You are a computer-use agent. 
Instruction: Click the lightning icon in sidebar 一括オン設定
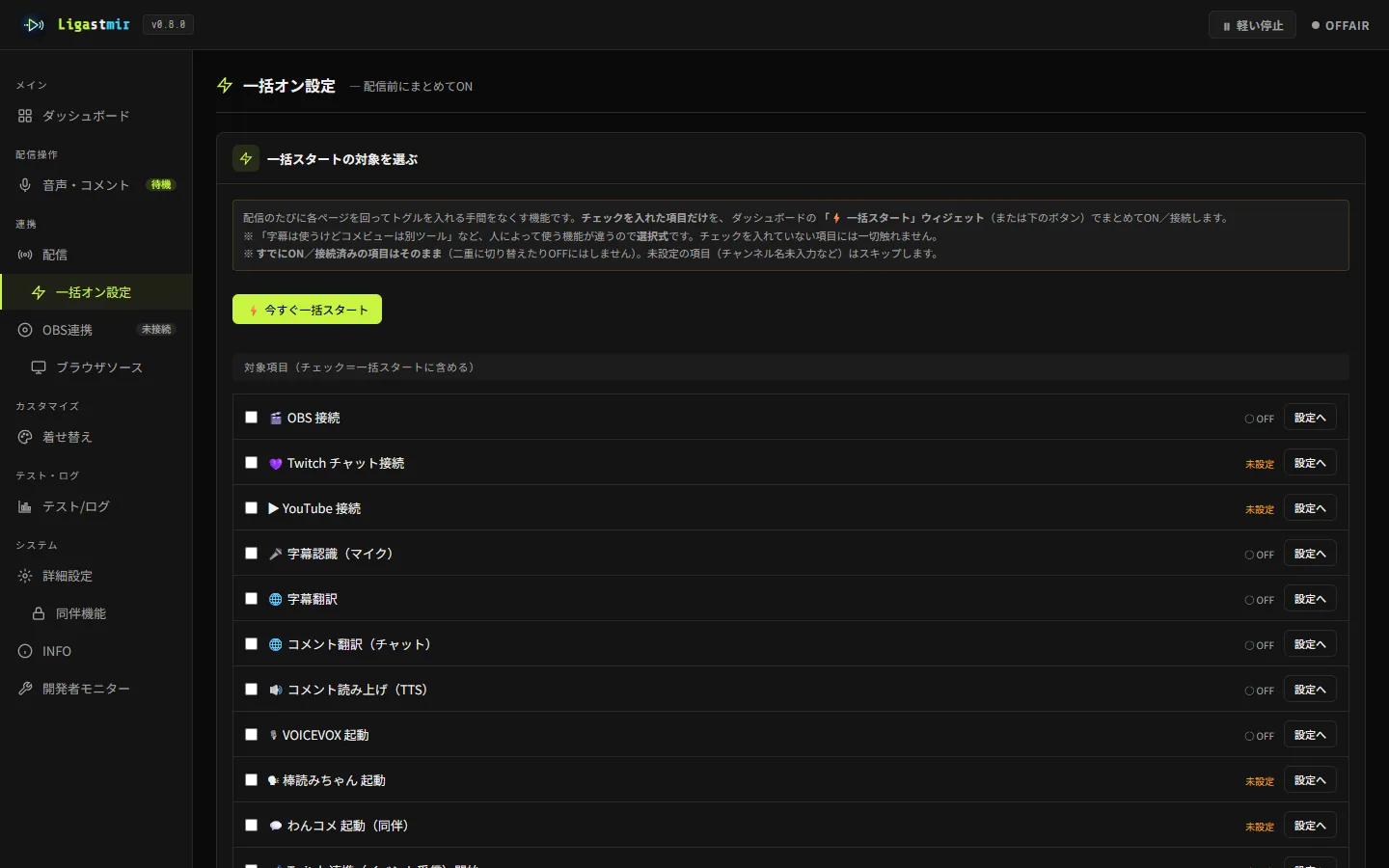[39, 292]
